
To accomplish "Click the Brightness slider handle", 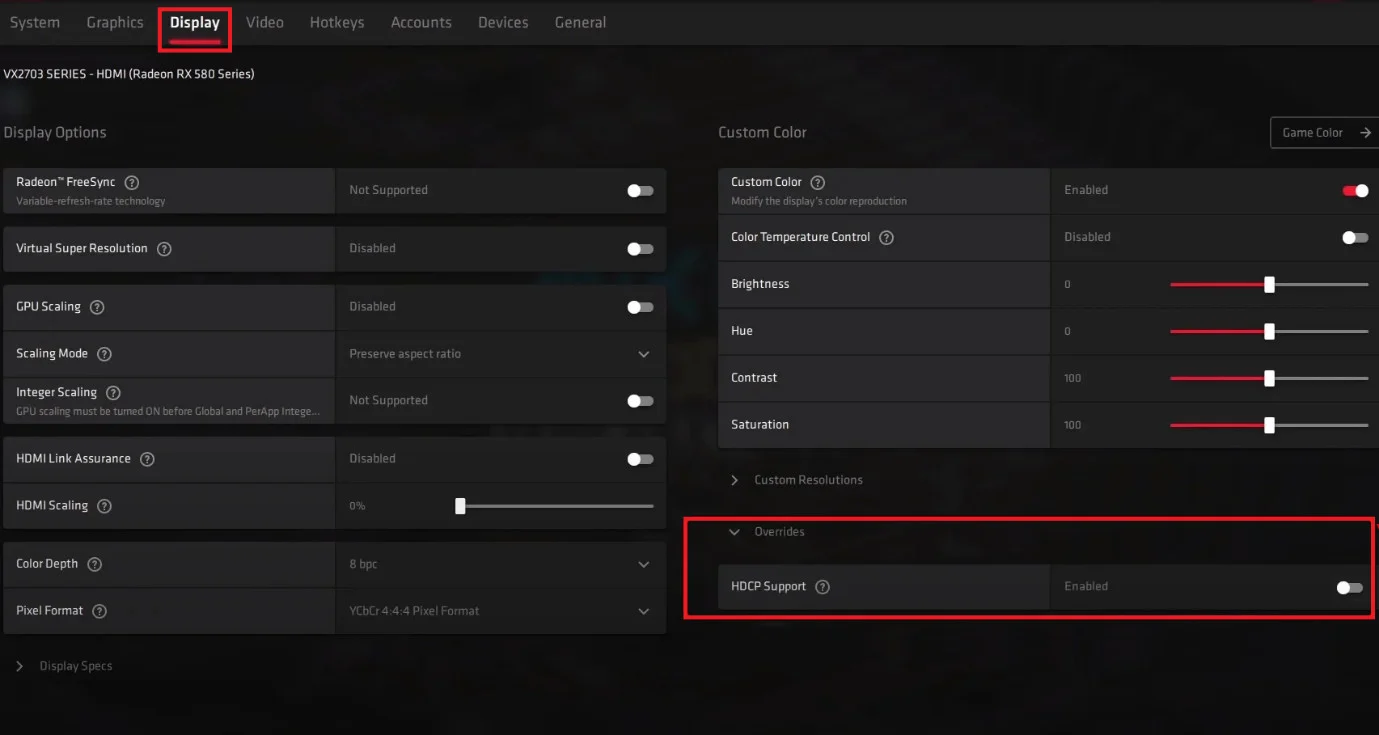I will coord(1269,284).
